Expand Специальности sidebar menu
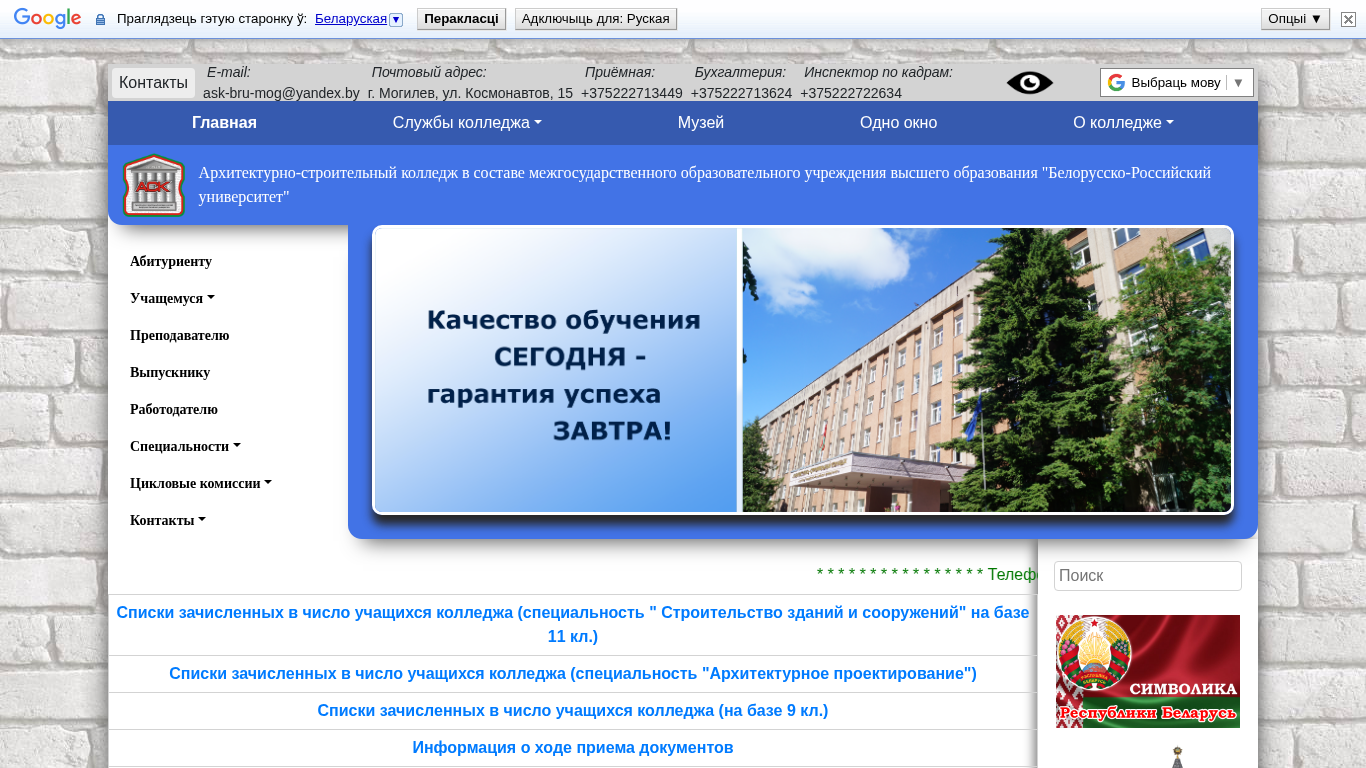Viewport: 1366px width, 768px height. (185, 447)
